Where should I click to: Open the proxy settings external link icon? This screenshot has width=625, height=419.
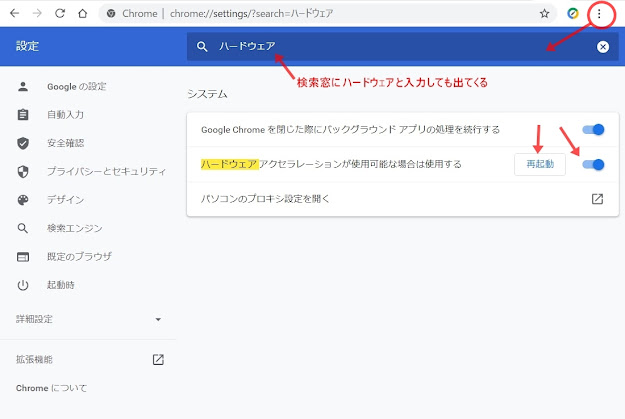pos(597,199)
